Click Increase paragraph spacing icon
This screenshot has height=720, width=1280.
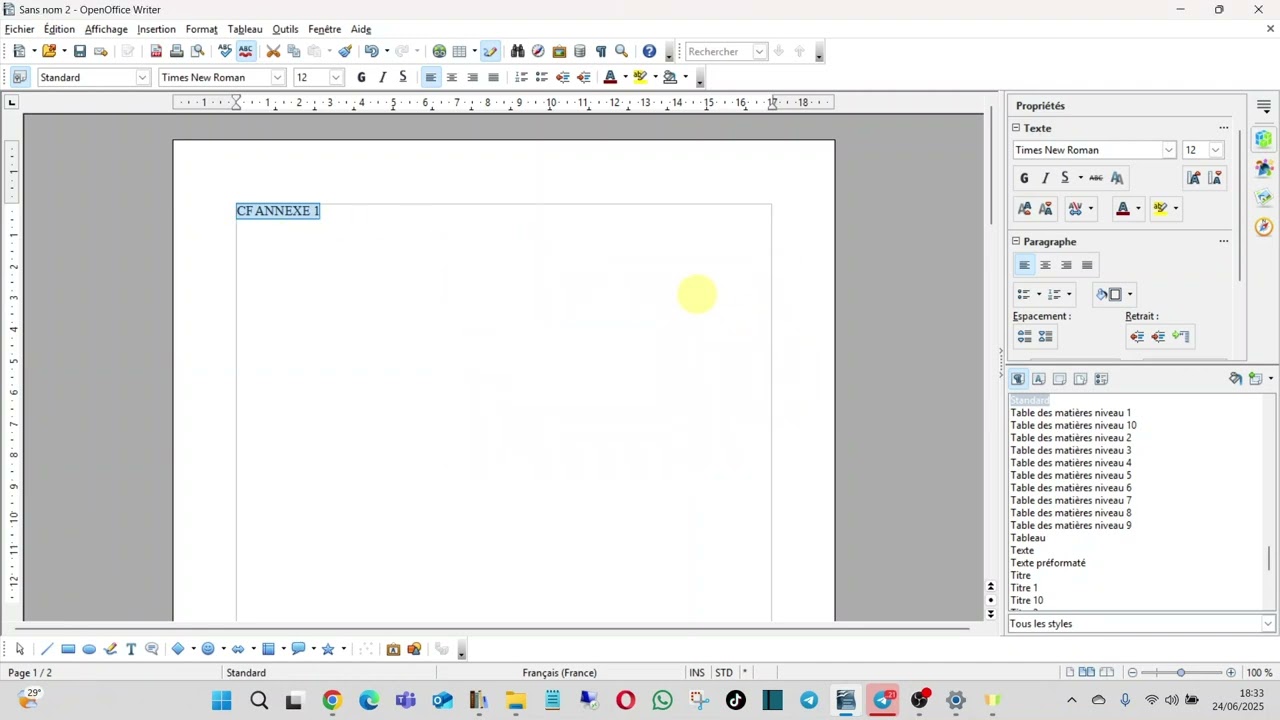pos(1024,337)
